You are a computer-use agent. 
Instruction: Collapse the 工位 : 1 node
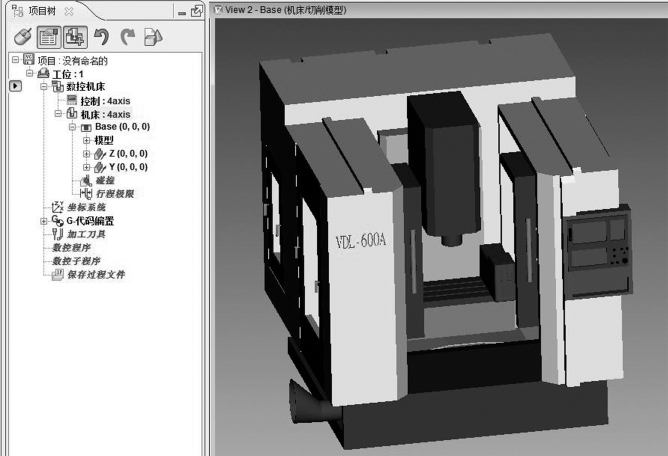(x=30, y=73)
